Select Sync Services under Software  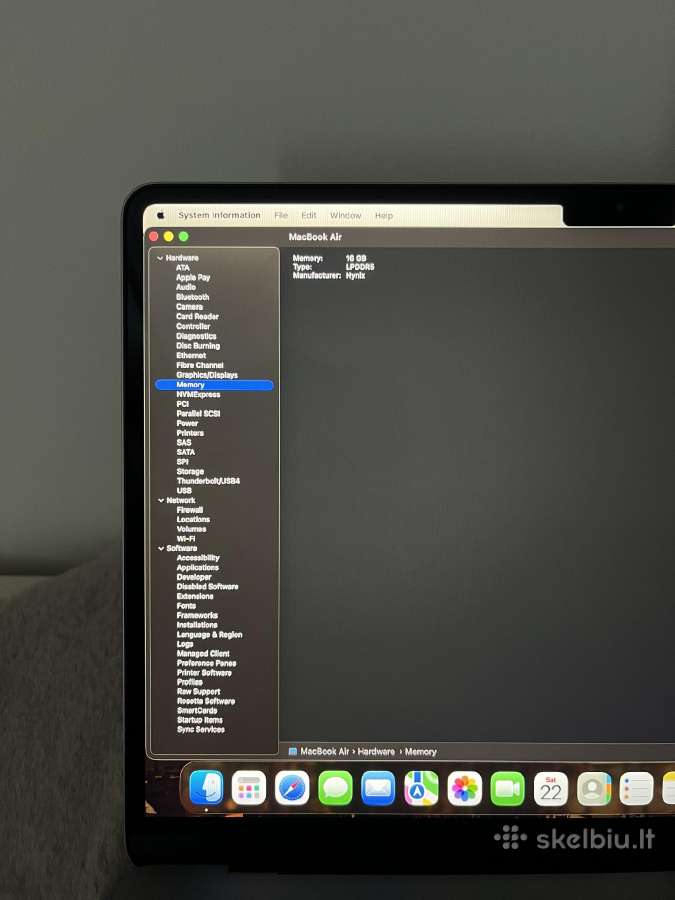(201, 730)
